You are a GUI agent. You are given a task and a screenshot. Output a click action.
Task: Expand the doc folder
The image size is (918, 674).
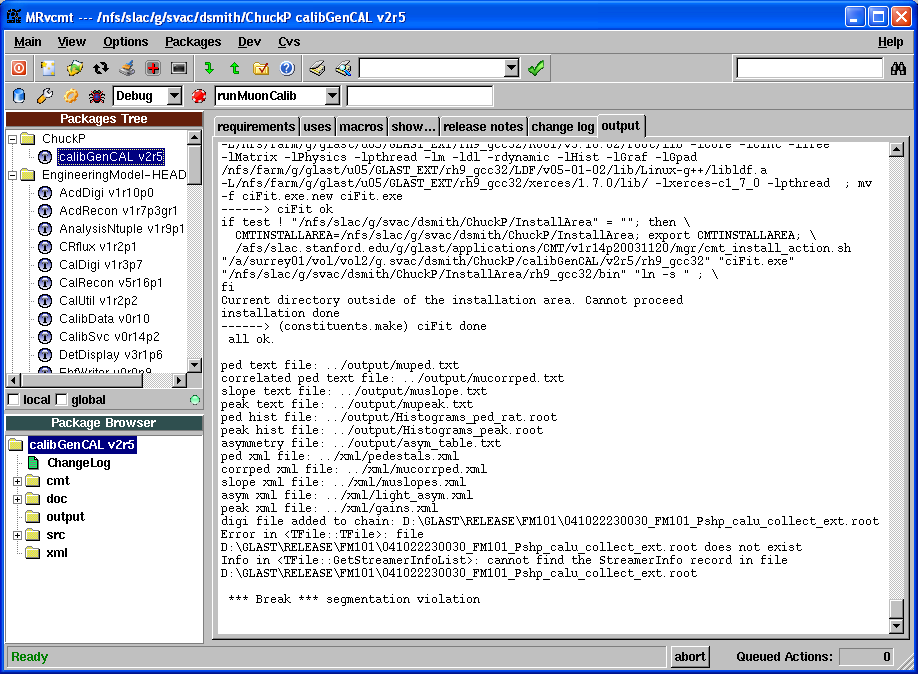tap(17, 499)
